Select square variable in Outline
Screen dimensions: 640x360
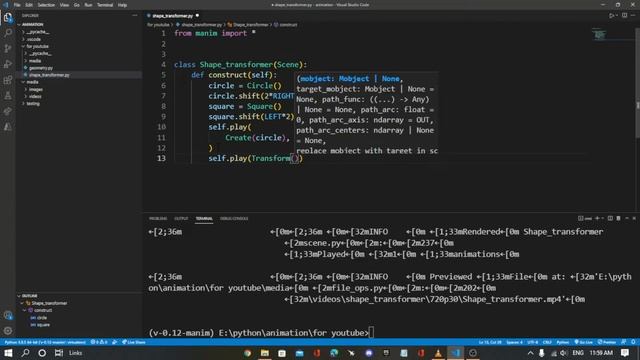(43, 325)
